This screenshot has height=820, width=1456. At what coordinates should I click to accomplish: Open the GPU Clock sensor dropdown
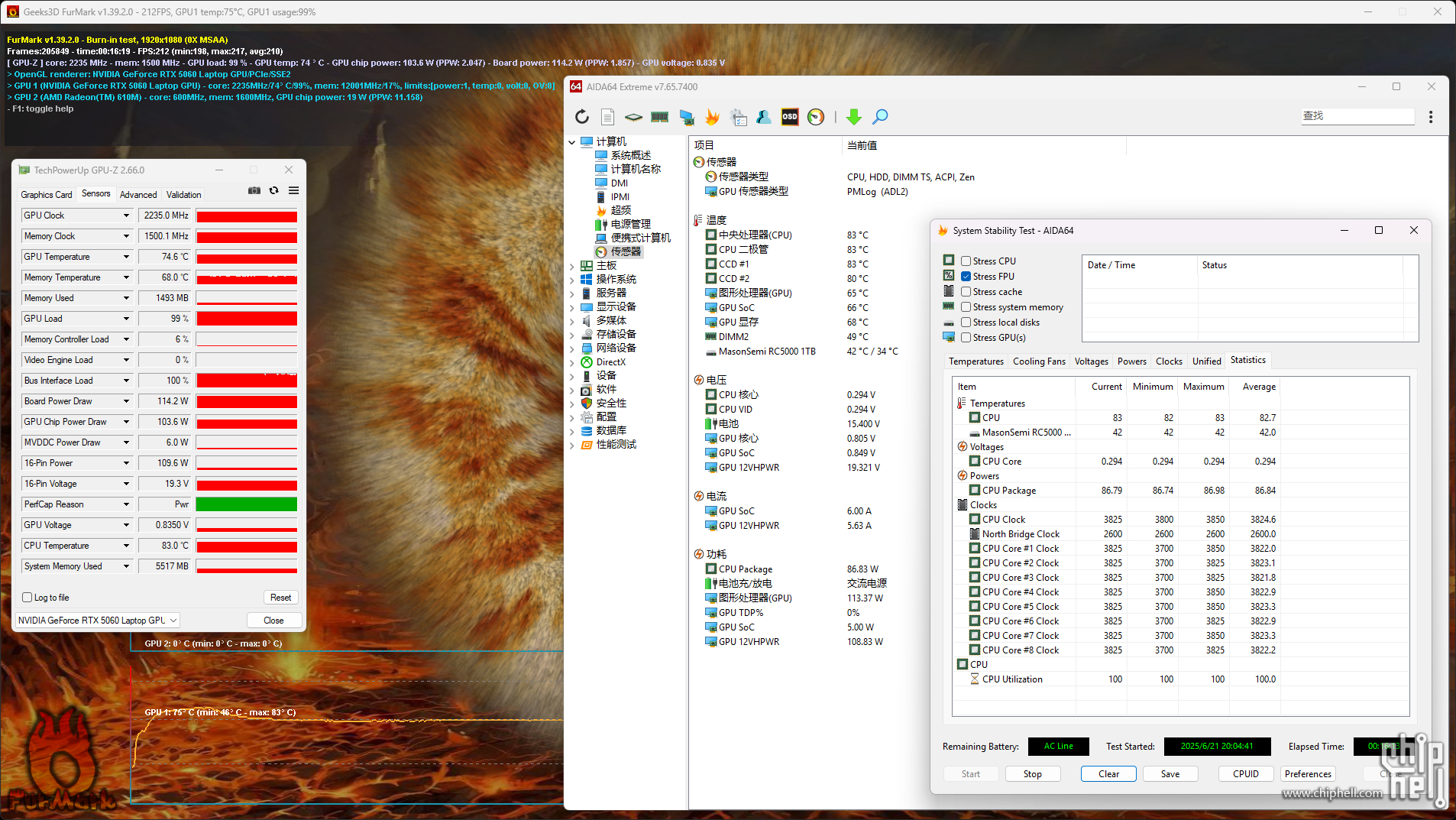click(x=126, y=216)
